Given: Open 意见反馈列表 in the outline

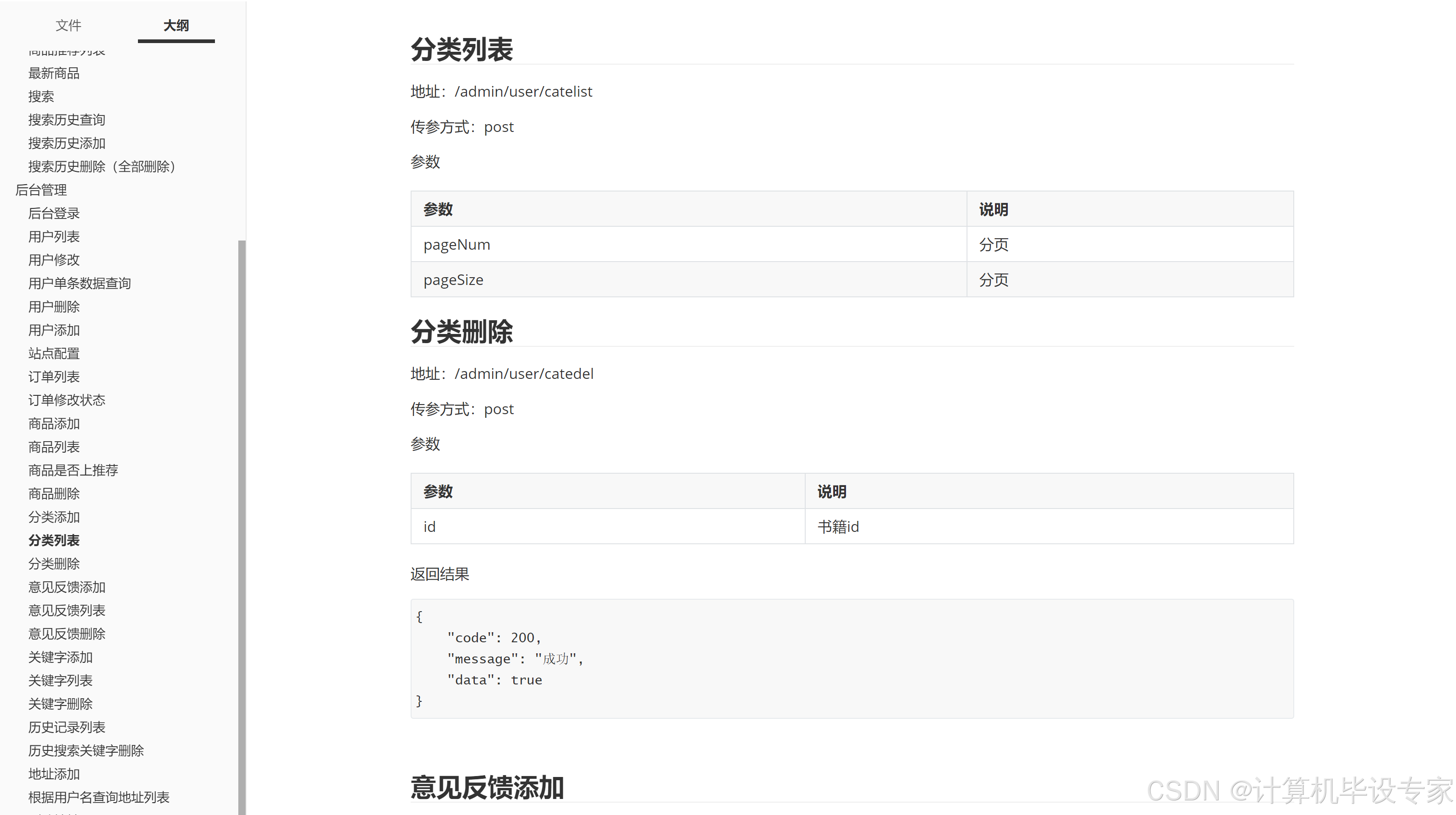Looking at the screenshot, I should (x=67, y=610).
